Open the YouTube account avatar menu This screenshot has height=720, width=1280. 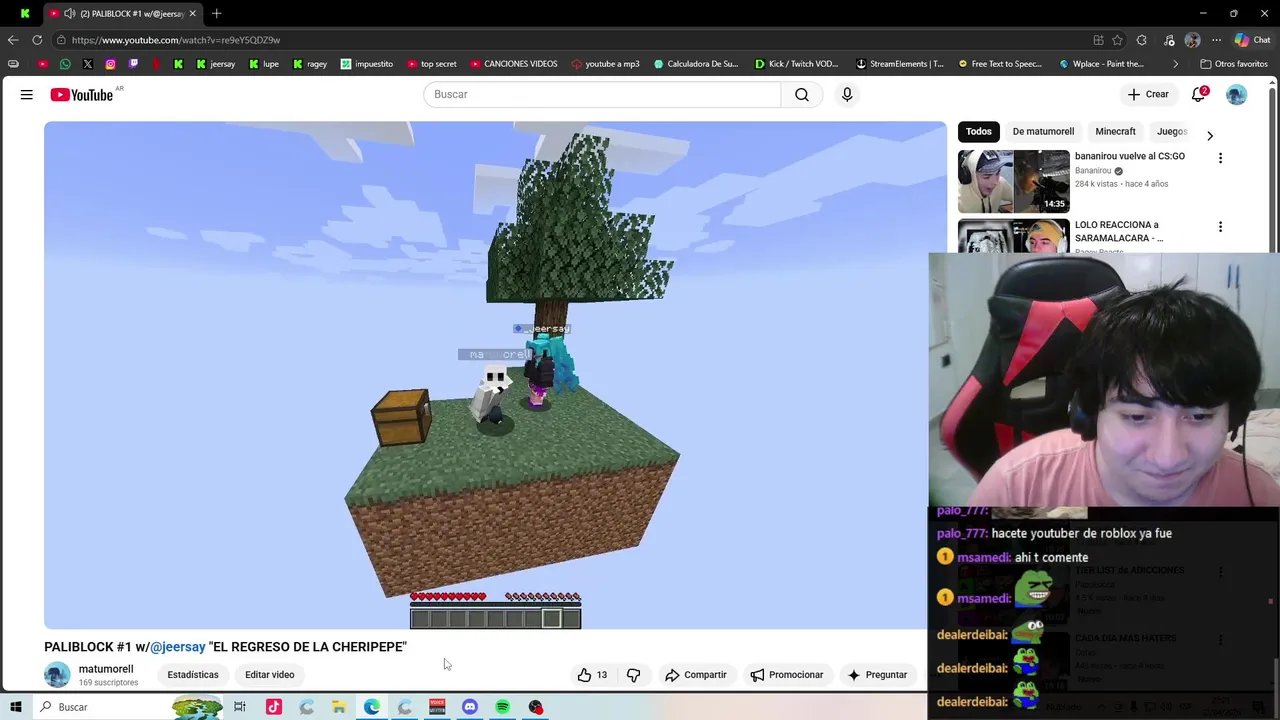[x=1237, y=94]
